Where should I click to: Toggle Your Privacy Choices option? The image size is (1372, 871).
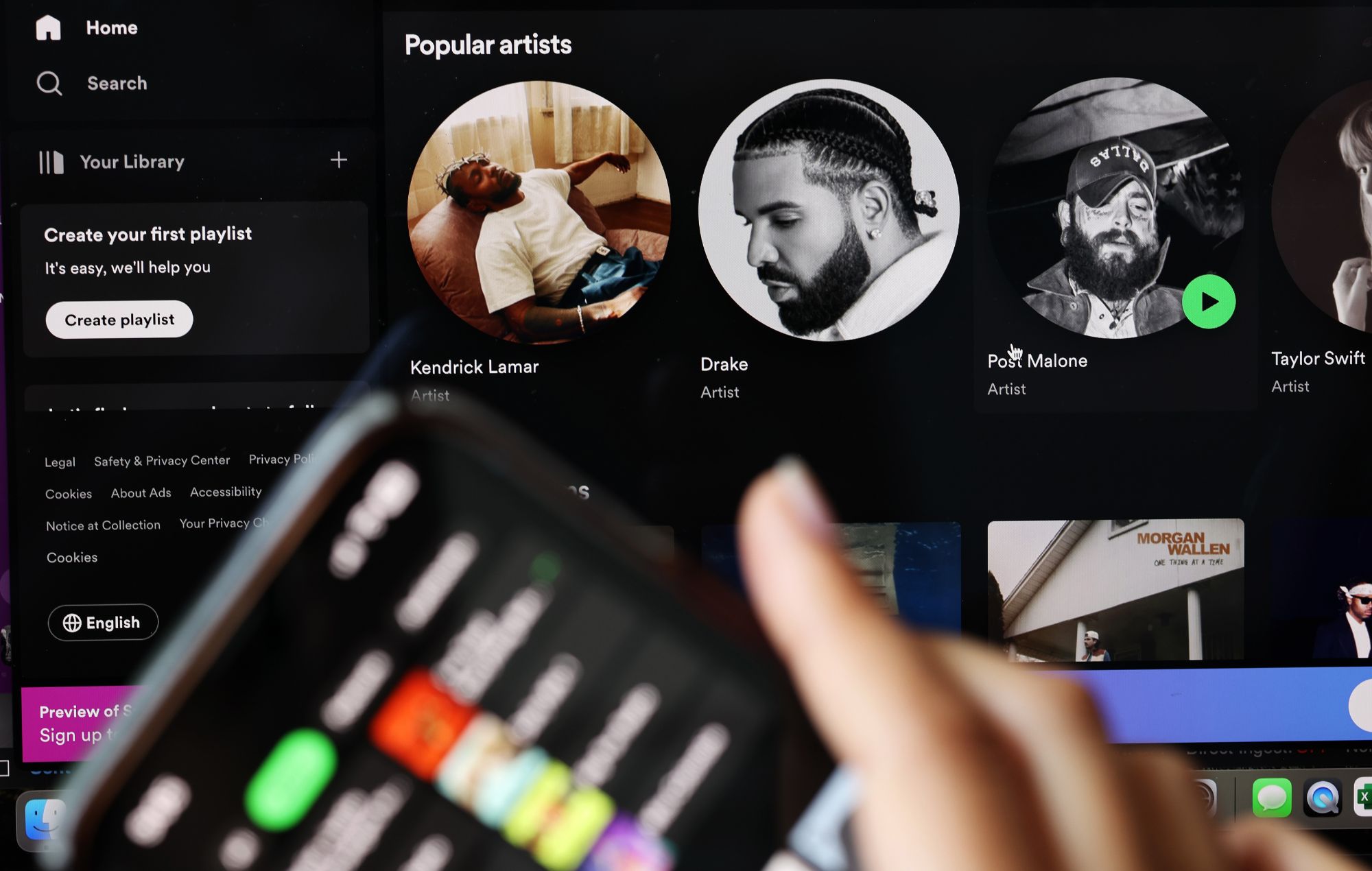coord(222,524)
